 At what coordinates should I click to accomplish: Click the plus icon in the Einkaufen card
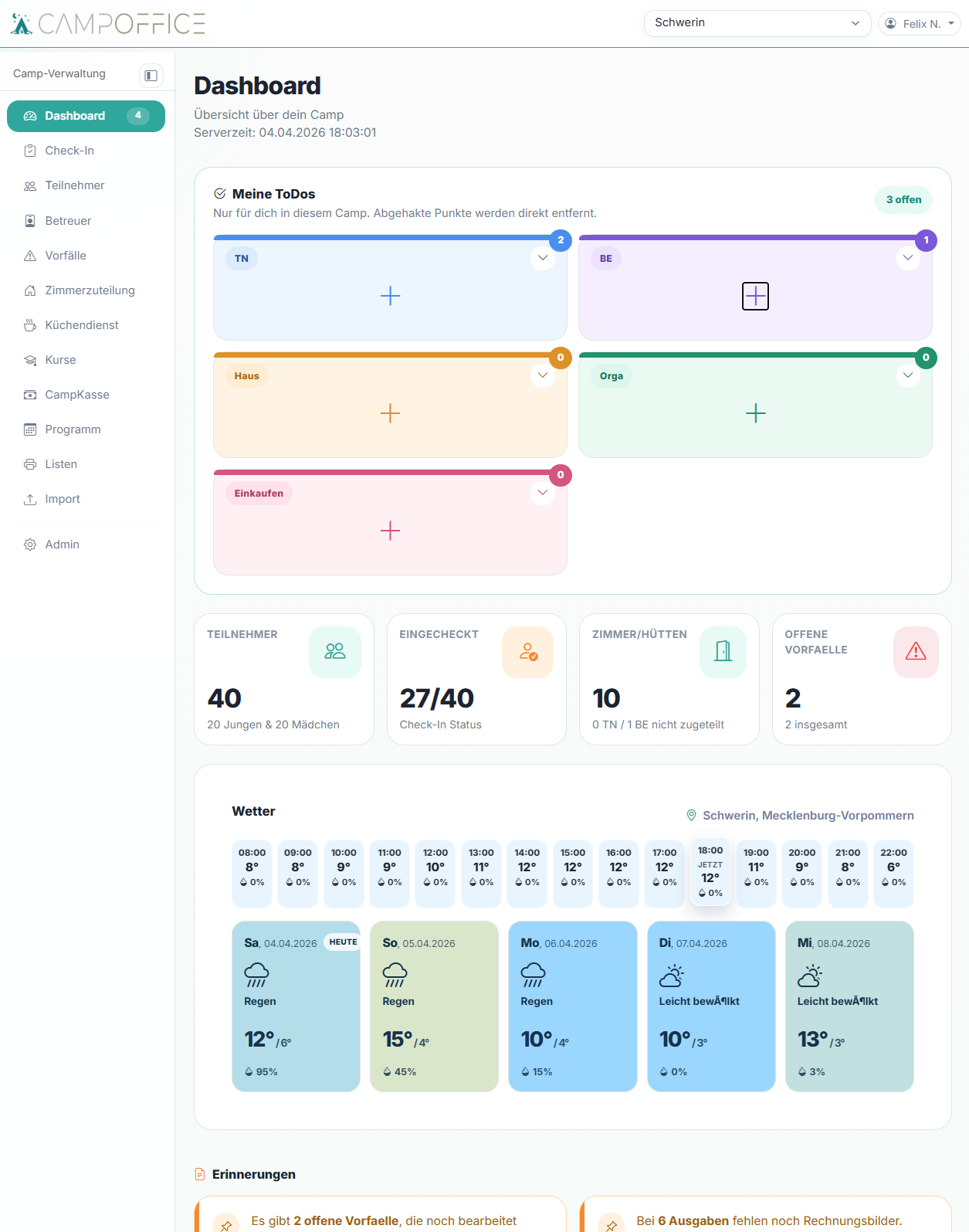point(390,531)
